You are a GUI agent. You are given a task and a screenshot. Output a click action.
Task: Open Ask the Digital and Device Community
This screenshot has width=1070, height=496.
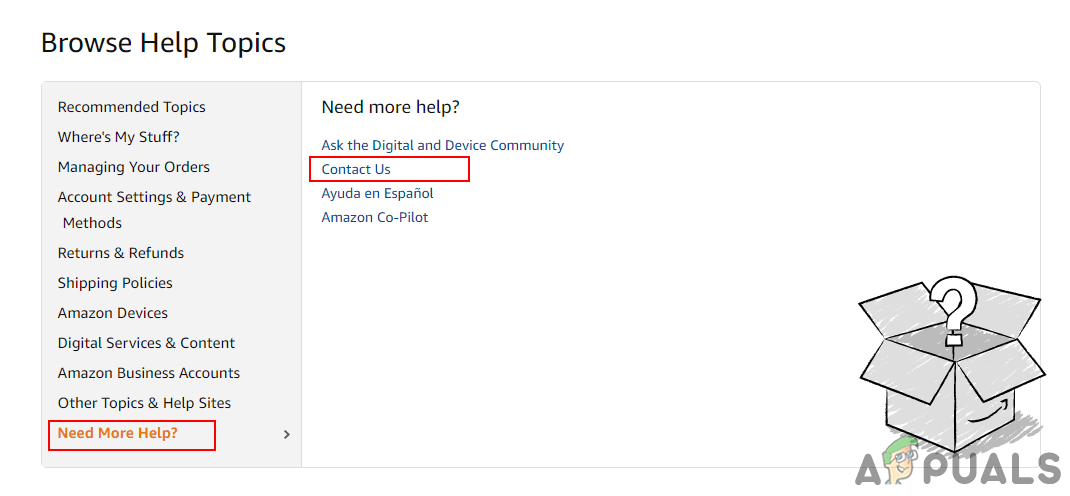click(442, 145)
